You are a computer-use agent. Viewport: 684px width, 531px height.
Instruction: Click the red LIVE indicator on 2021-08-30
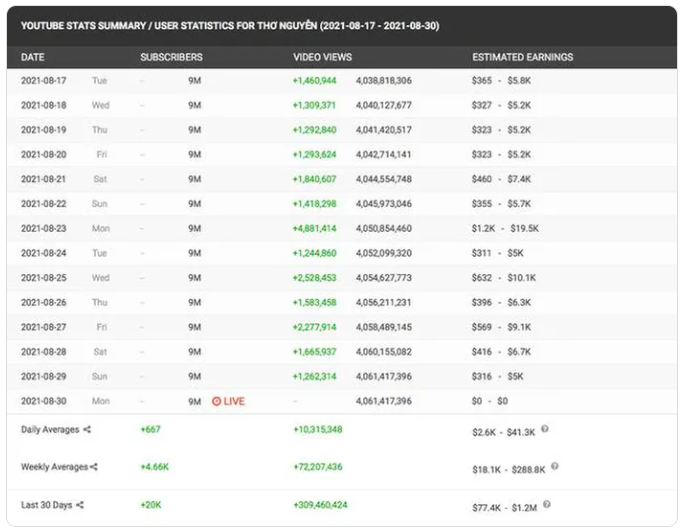pos(228,401)
